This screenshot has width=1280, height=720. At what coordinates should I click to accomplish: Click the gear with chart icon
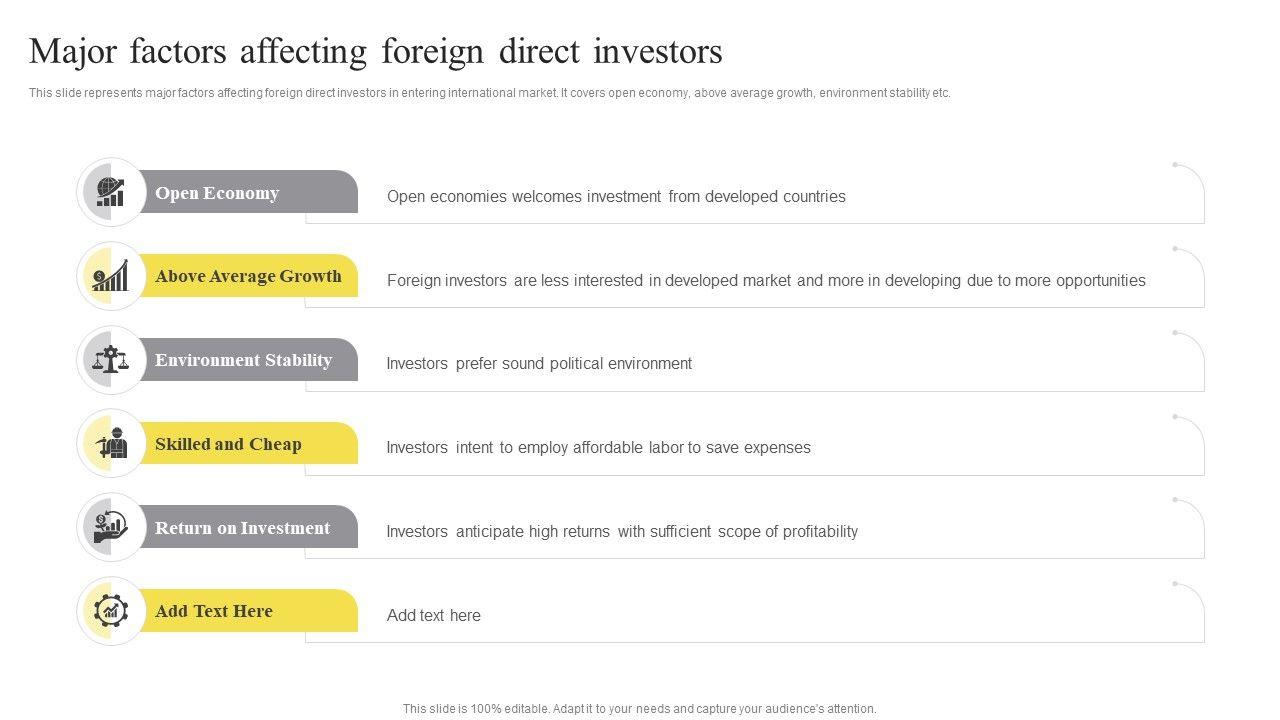(111, 611)
